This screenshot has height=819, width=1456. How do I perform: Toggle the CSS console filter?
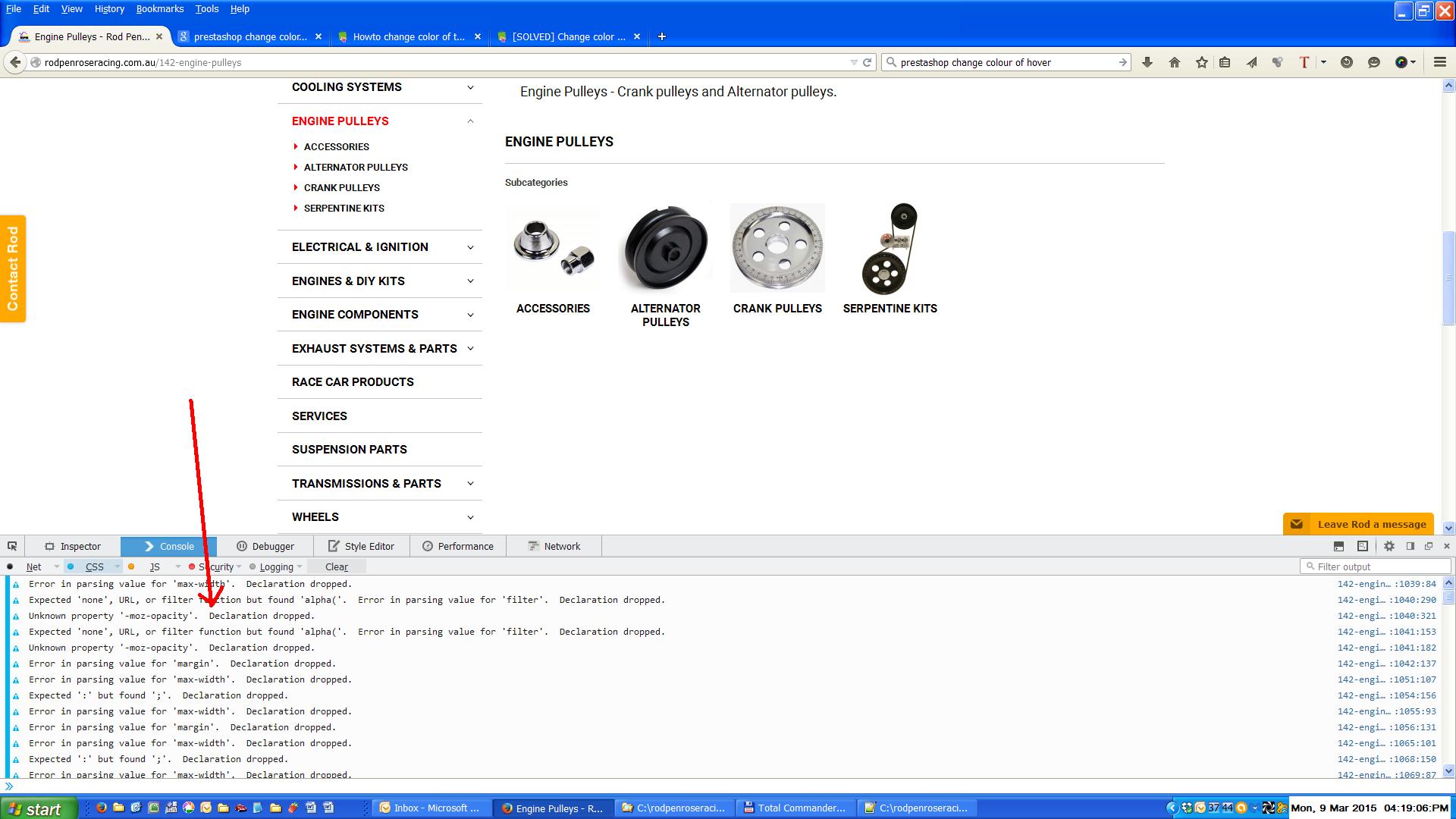(94, 566)
